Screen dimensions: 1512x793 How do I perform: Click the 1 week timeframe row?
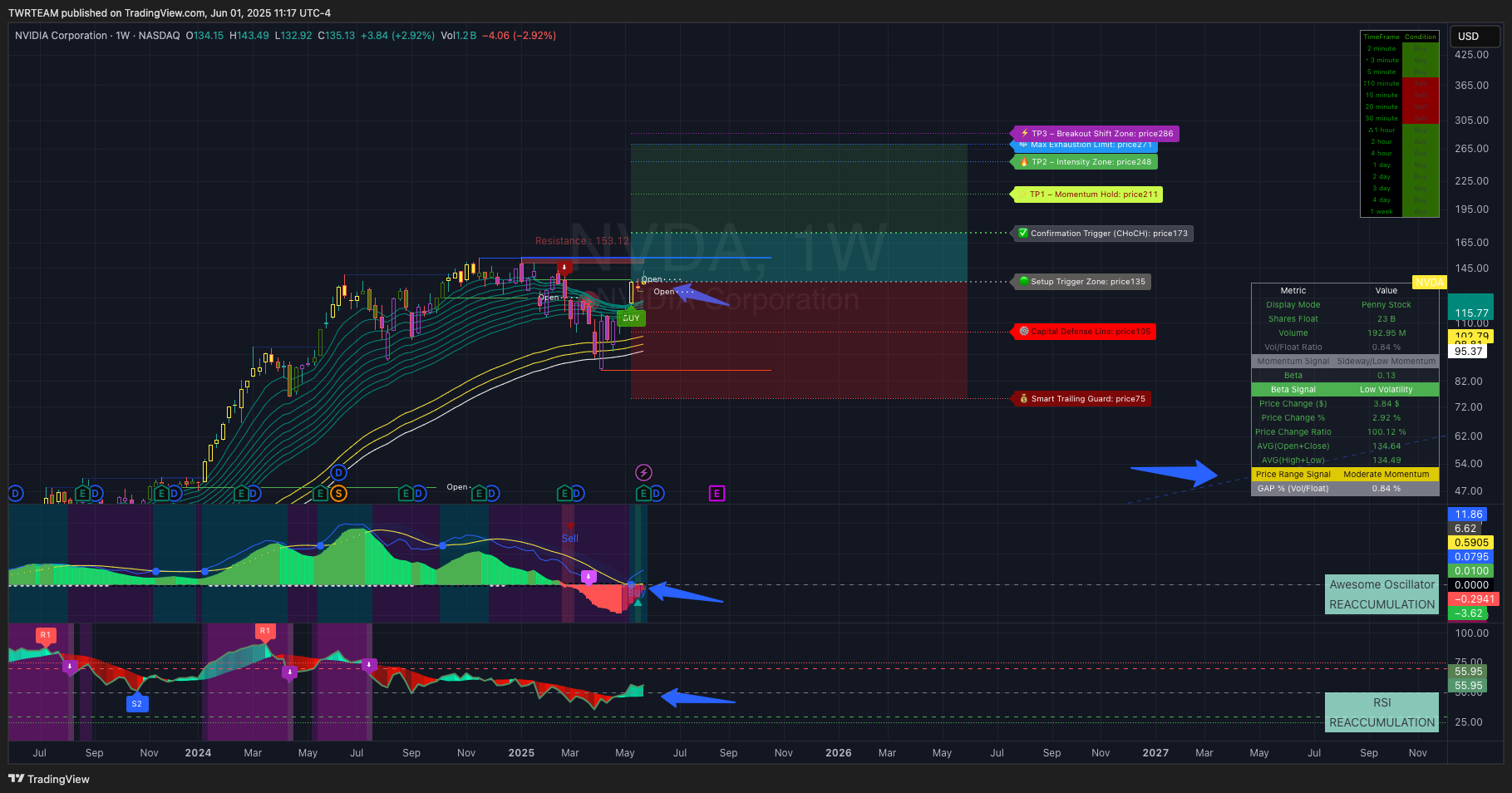coord(1399,212)
